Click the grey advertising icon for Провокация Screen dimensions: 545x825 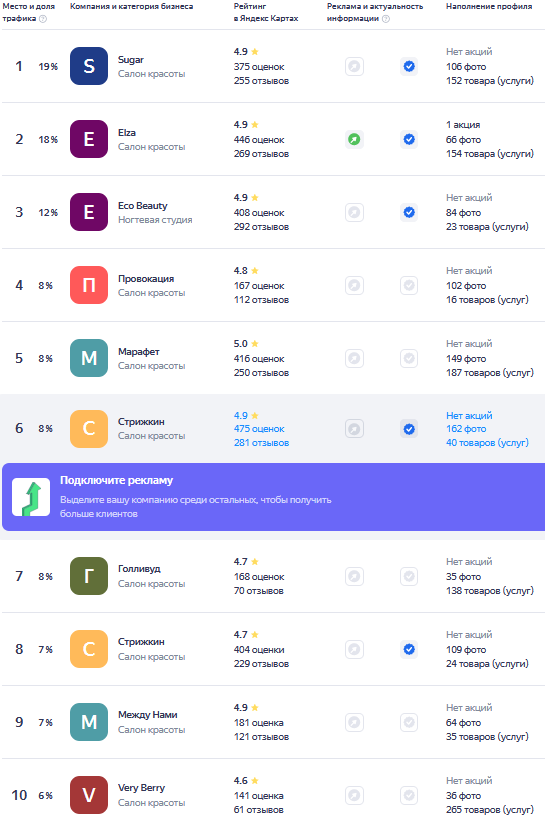(x=355, y=285)
